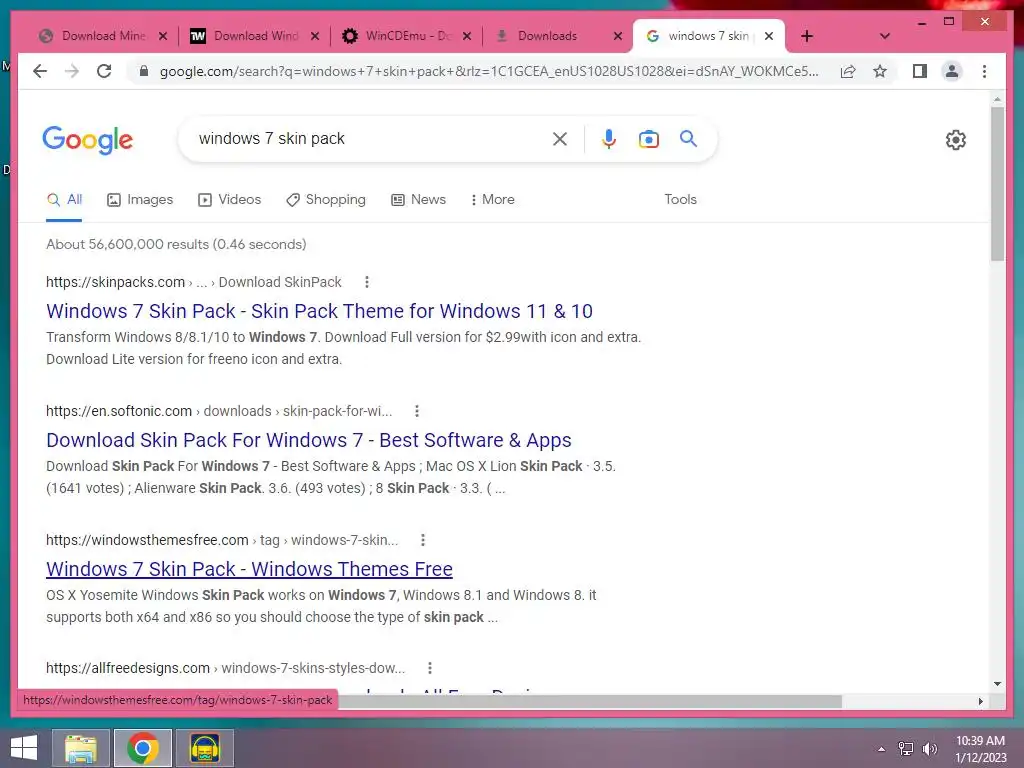Viewport: 1024px width, 768px height.
Task: Select the Videos search filter
Action: point(229,199)
